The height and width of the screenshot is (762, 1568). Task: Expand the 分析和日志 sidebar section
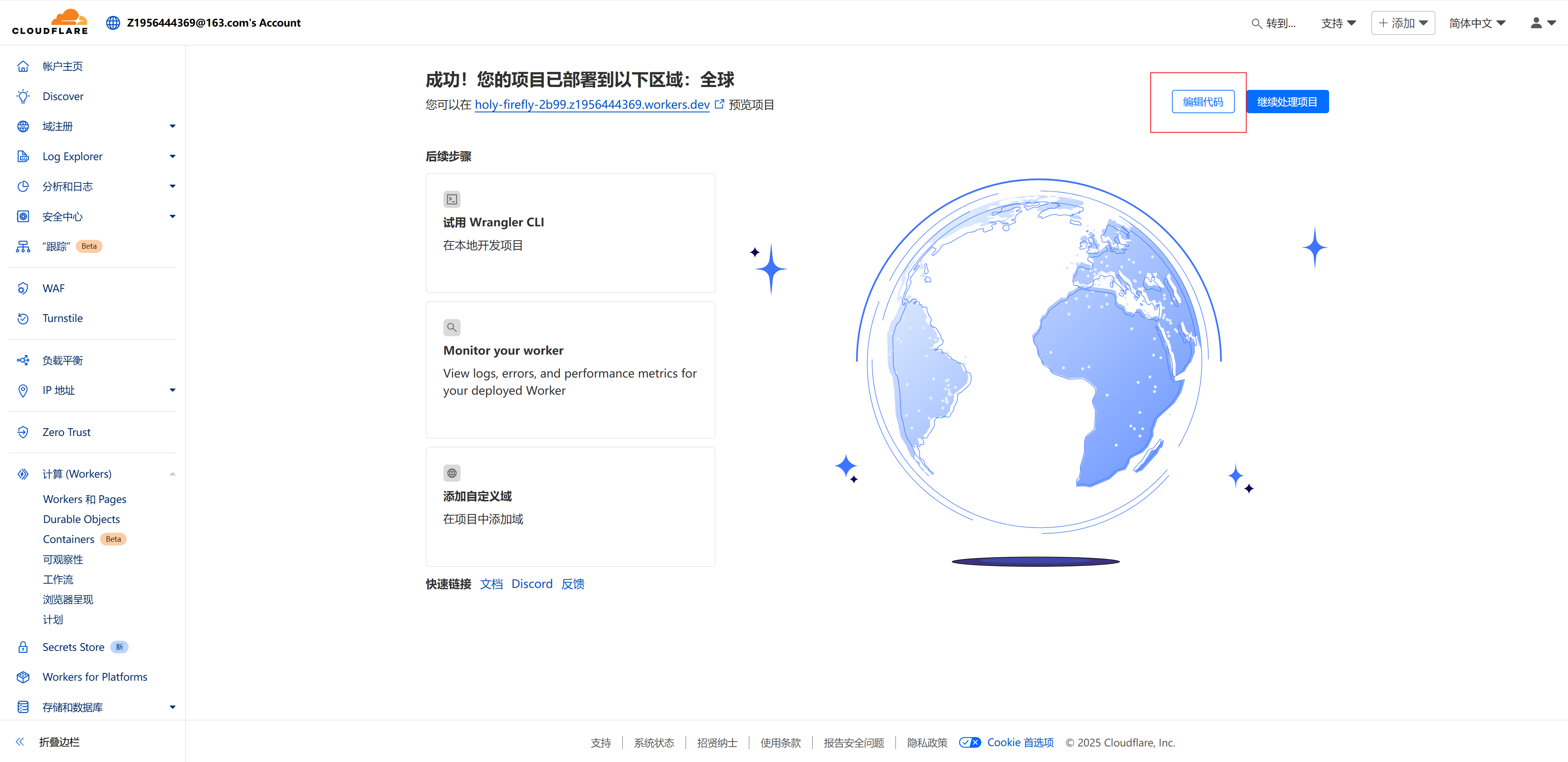(x=172, y=186)
